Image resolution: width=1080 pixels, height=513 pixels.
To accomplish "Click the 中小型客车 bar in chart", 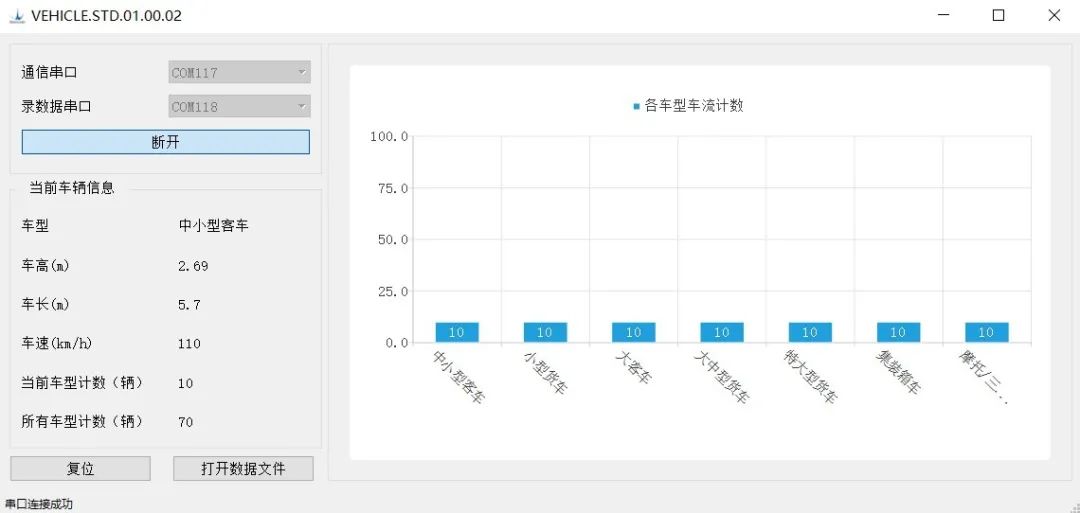I will tap(457, 333).
